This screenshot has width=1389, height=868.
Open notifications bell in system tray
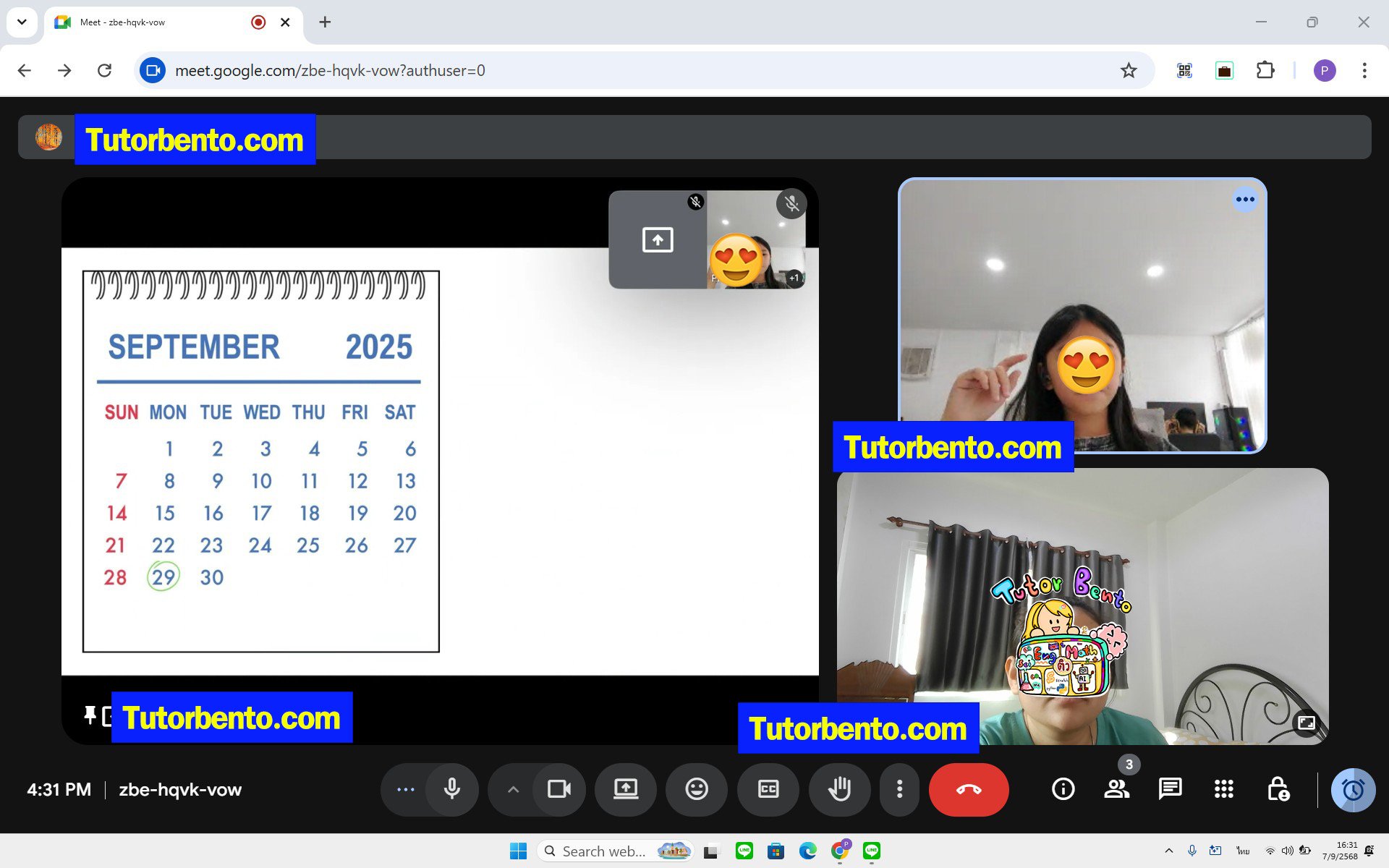[x=1369, y=851]
